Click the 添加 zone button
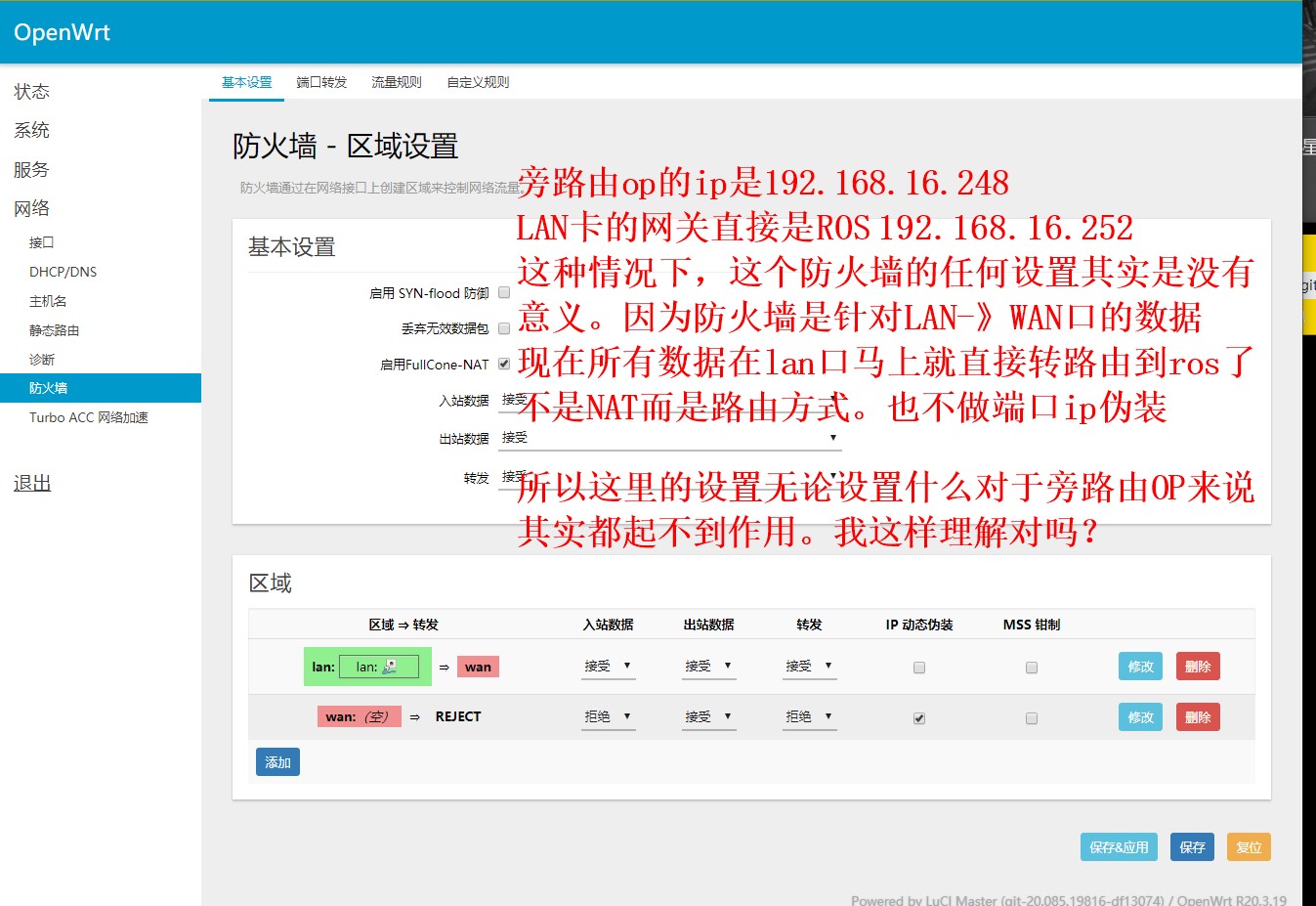This screenshot has height=906, width=1316. tap(277, 762)
